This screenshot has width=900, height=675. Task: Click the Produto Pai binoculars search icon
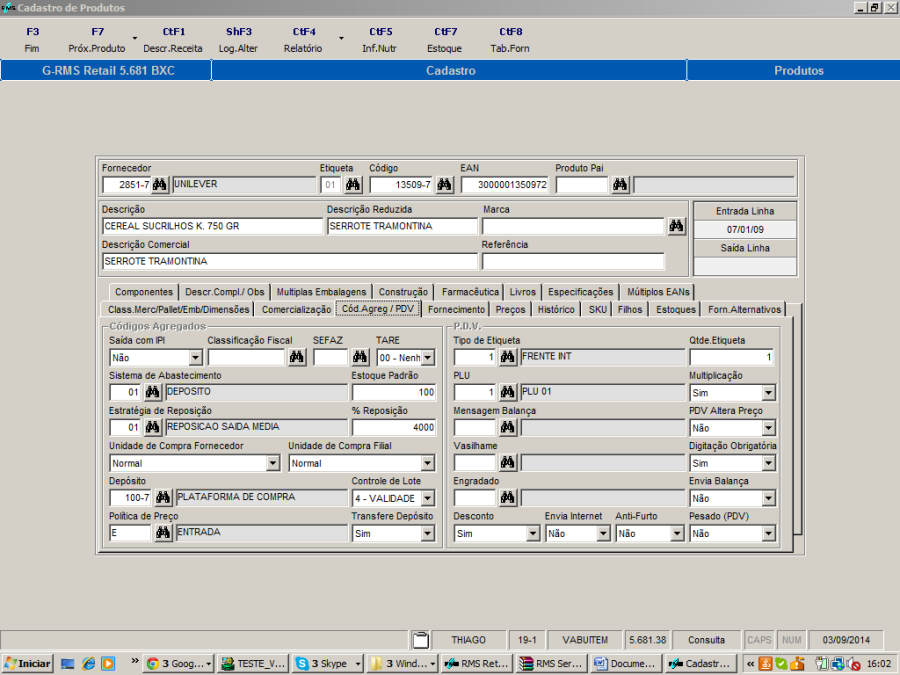(x=620, y=185)
